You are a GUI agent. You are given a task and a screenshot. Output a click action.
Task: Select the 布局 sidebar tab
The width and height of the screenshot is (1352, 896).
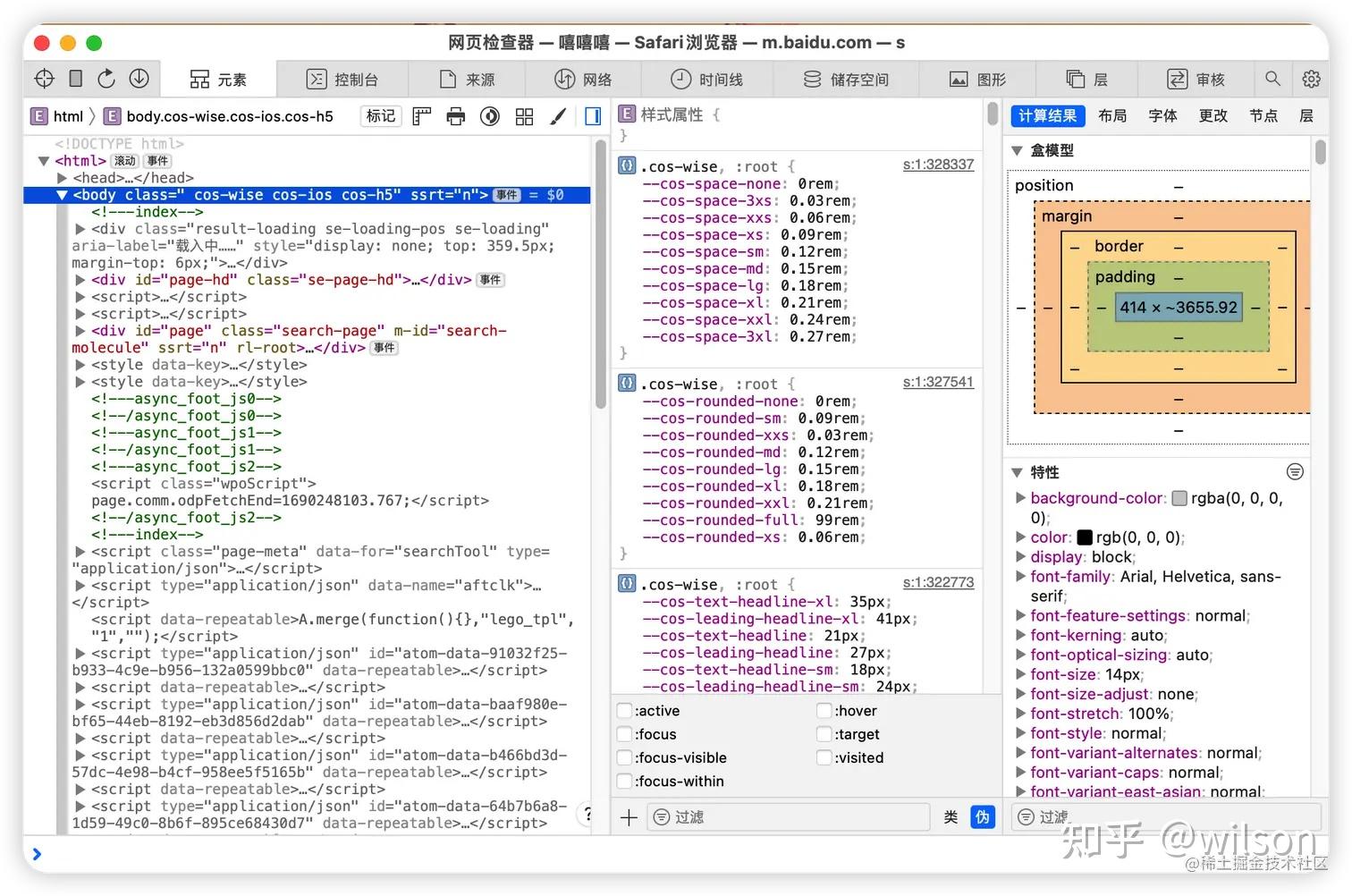[x=1112, y=115]
